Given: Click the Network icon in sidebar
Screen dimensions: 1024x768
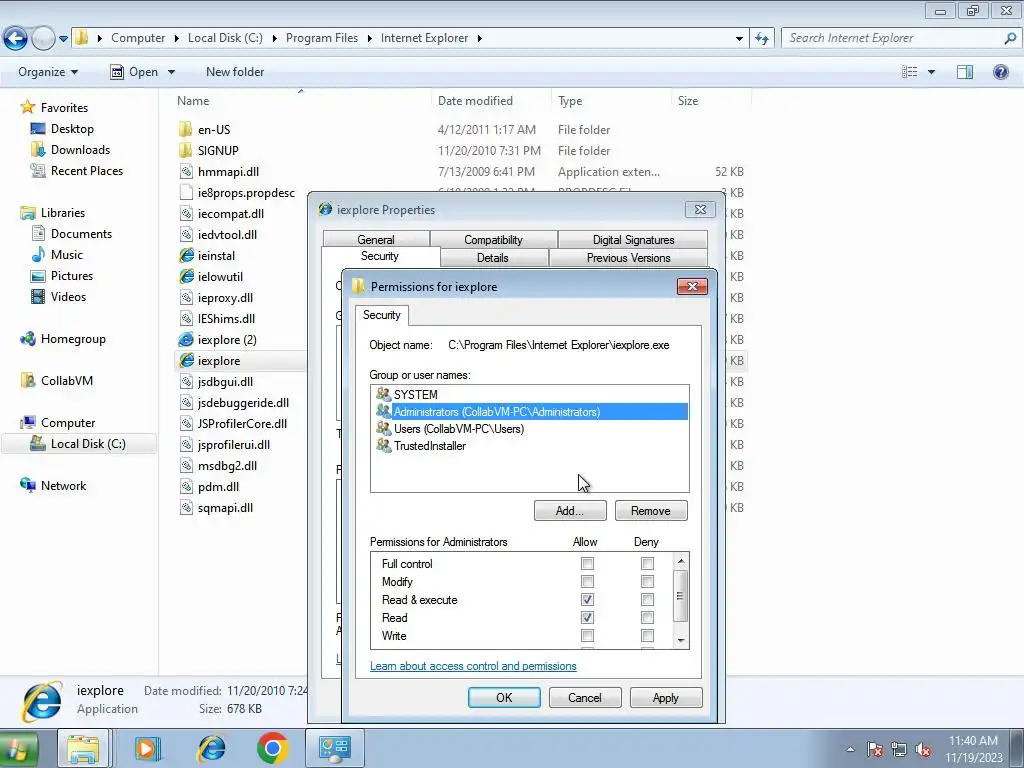Looking at the screenshot, I should click(x=27, y=485).
